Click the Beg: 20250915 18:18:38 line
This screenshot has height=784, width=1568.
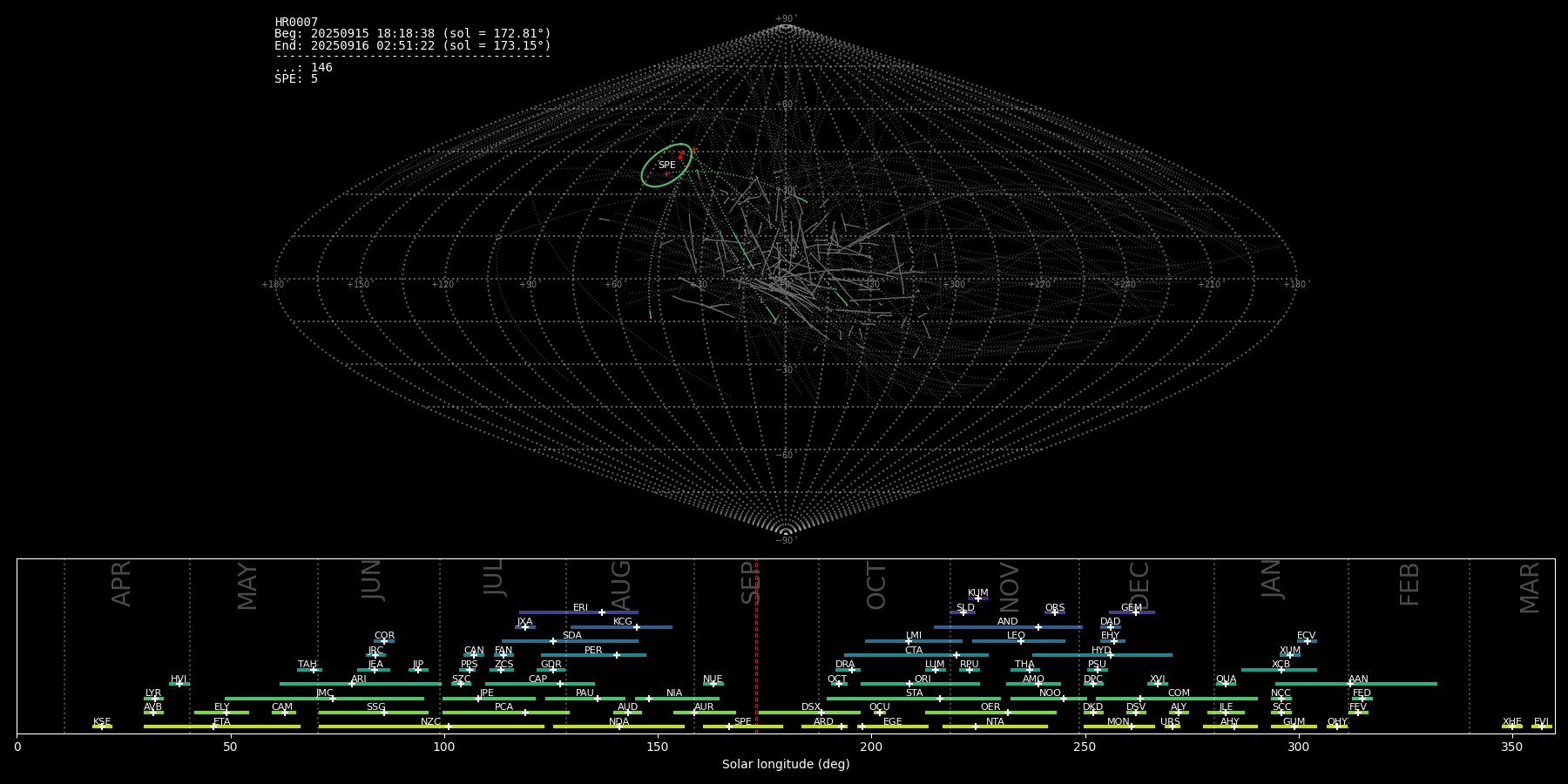tap(413, 34)
